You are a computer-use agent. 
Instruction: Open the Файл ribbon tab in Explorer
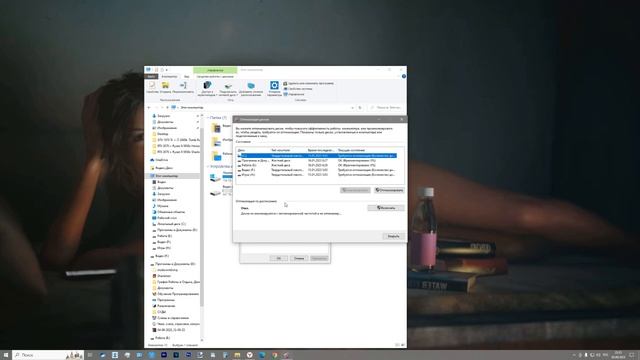pyautogui.click(x=151, y=76)
